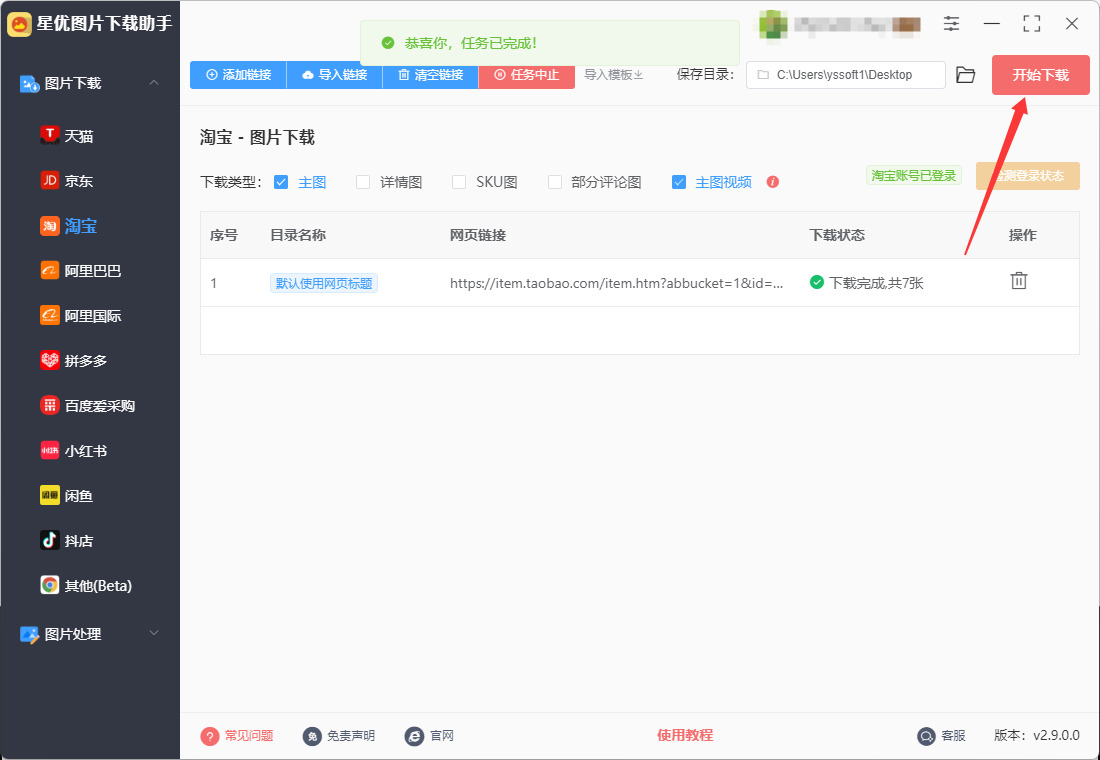The width and height of the screenshot is (1100, 760).
Task: Enable the SKU图 checkbox
Action: pyautogui.click(x=459, y=182)
